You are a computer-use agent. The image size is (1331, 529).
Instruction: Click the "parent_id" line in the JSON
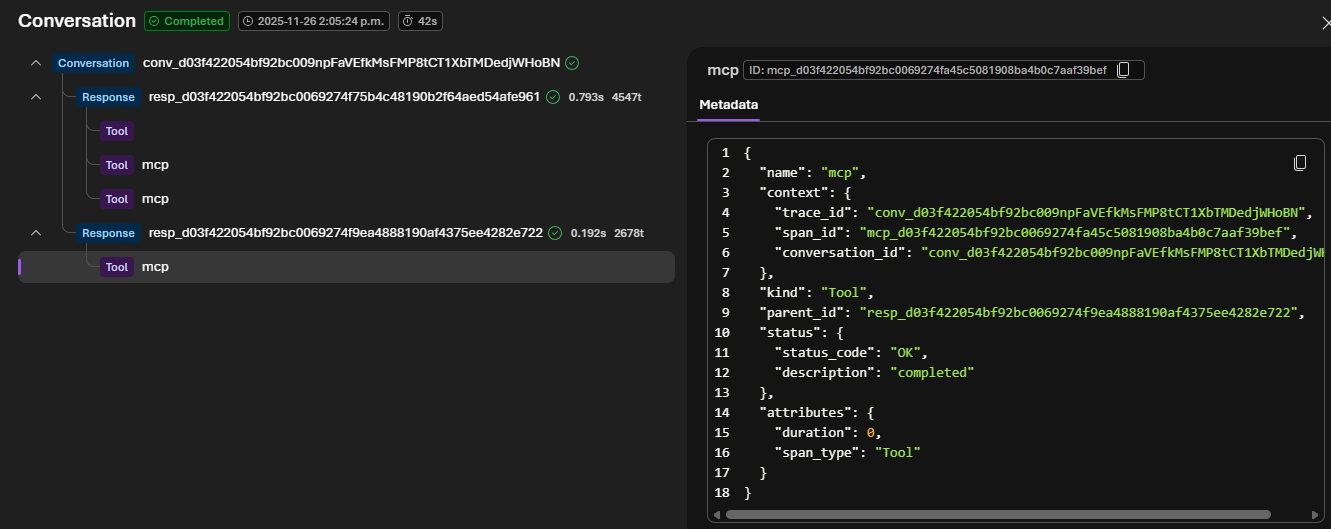coord(1034,312)
